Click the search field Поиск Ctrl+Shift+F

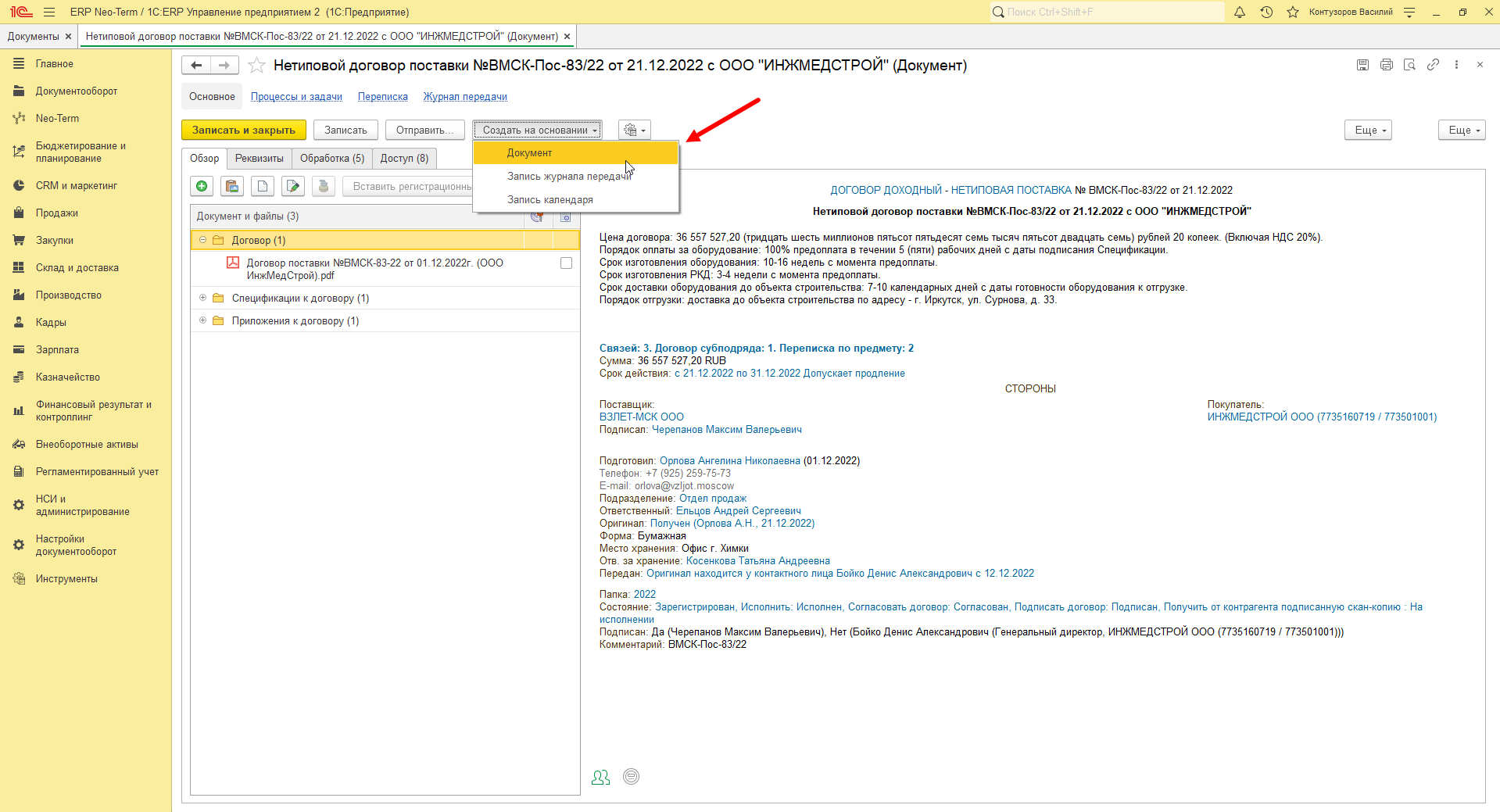(x=1107, y=12)
